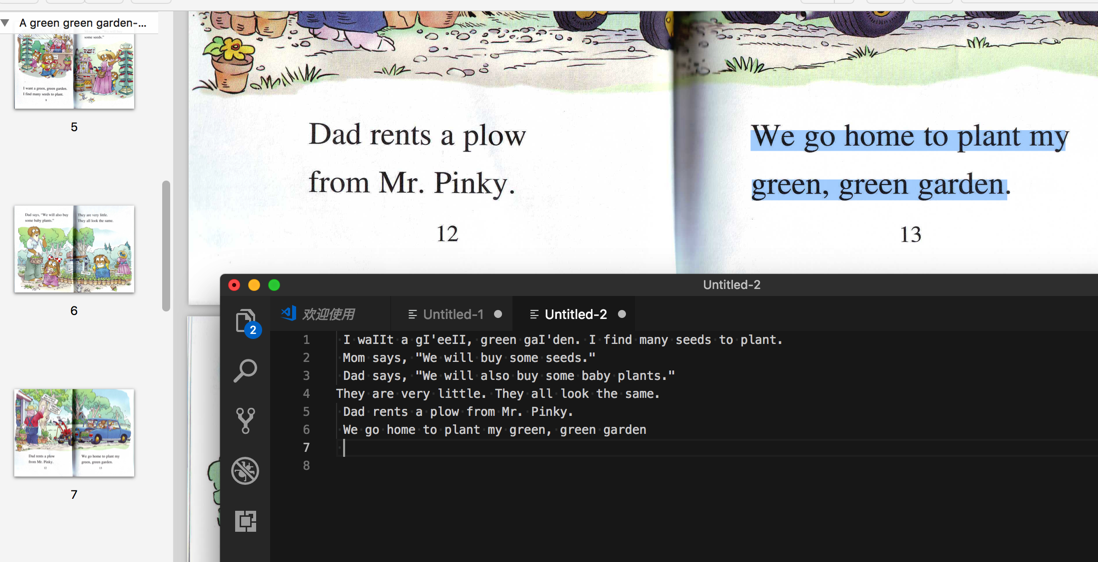Viewport: 1098px width, 562px height.
Task: Collapse the 'A green green garden' outline triangle
Action: pyautogui.click(x=5, y=23)
